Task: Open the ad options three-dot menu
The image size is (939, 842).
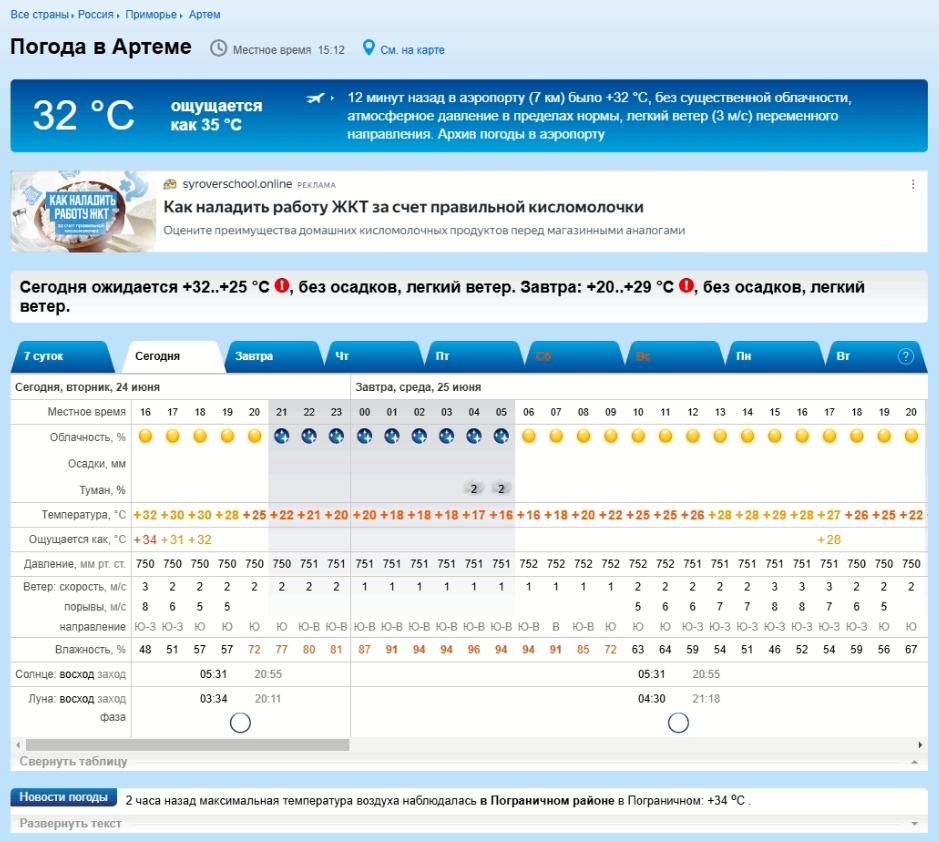Action: pyautogui.click(x=913, y=184)
